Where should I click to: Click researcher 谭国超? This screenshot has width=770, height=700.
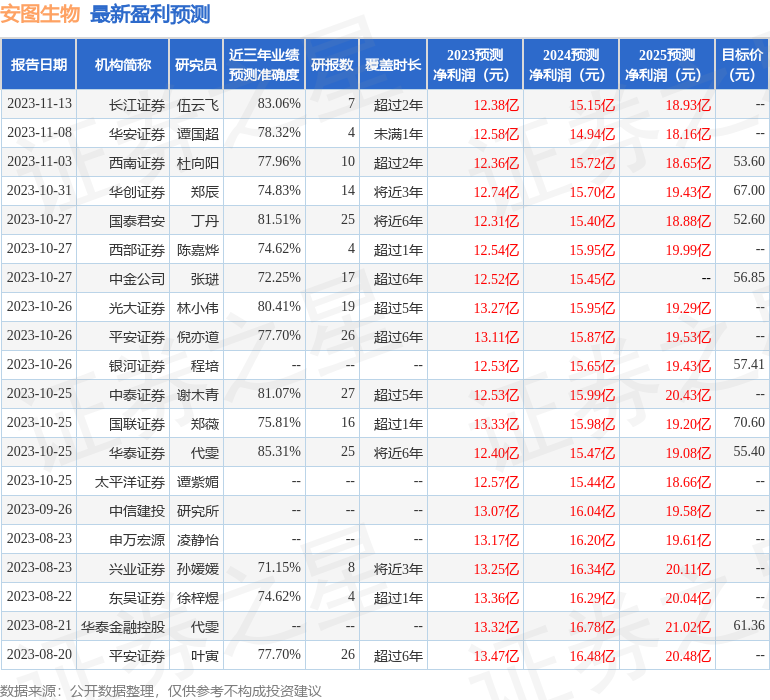(x=197, y=134)
